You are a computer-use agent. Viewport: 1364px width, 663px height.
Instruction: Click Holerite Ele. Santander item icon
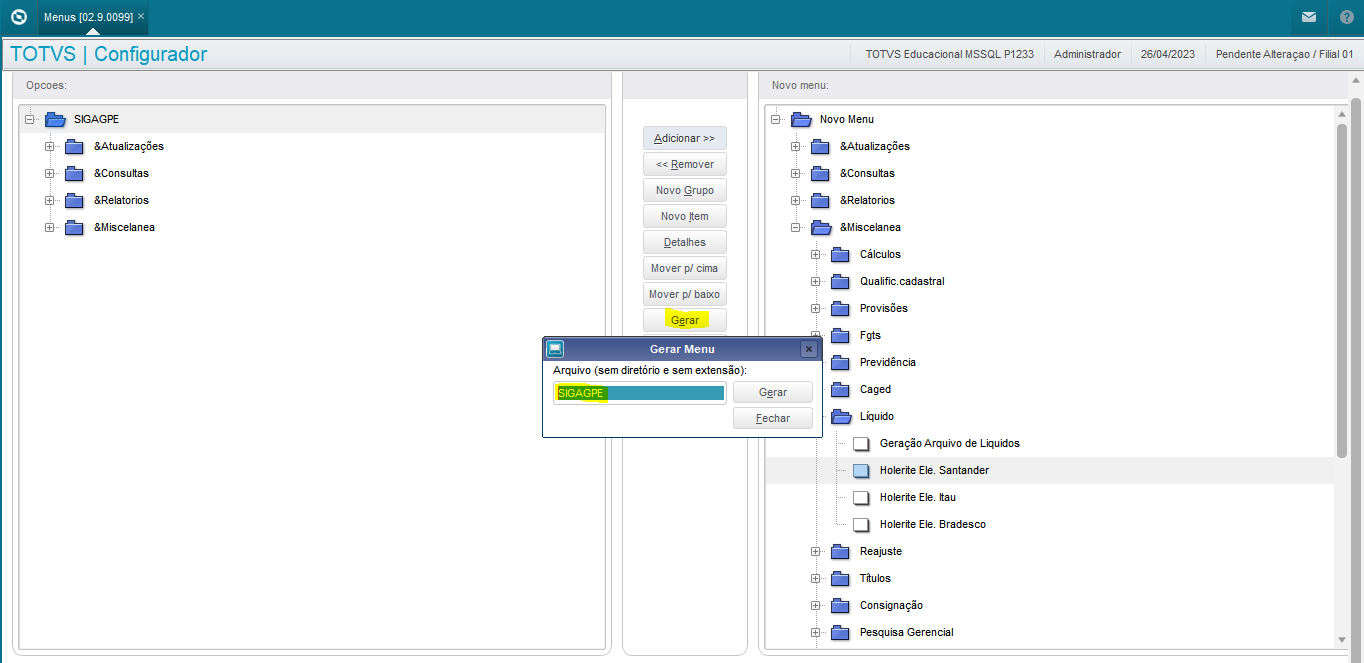point(861,470)
